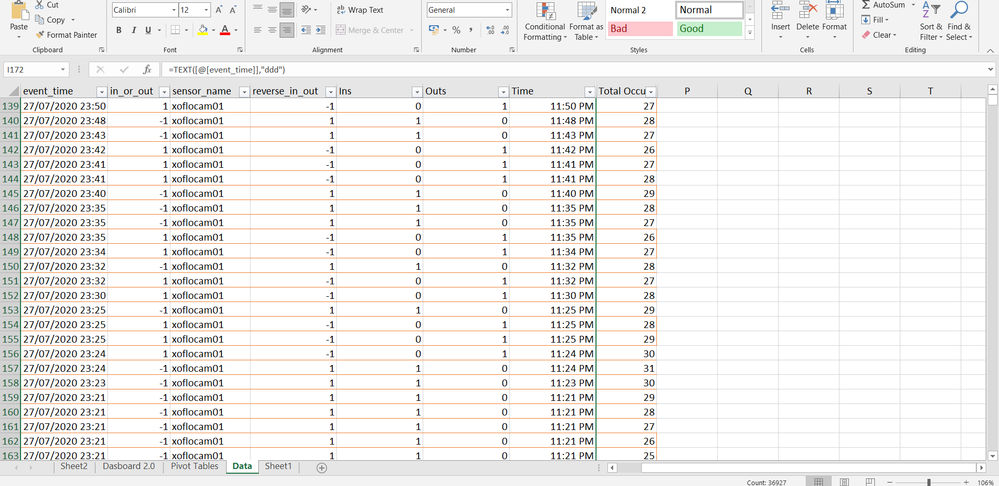Click the accounting number format icon
Viewport: 999px width, 486px height.
pos(434,30)
